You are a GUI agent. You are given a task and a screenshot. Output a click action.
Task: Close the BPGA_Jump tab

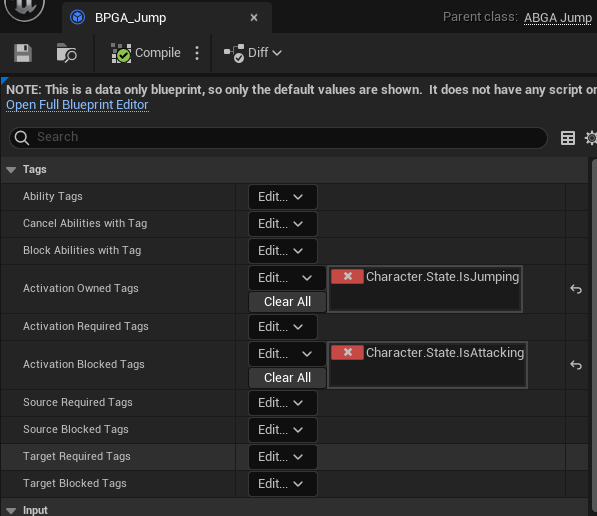254,18
